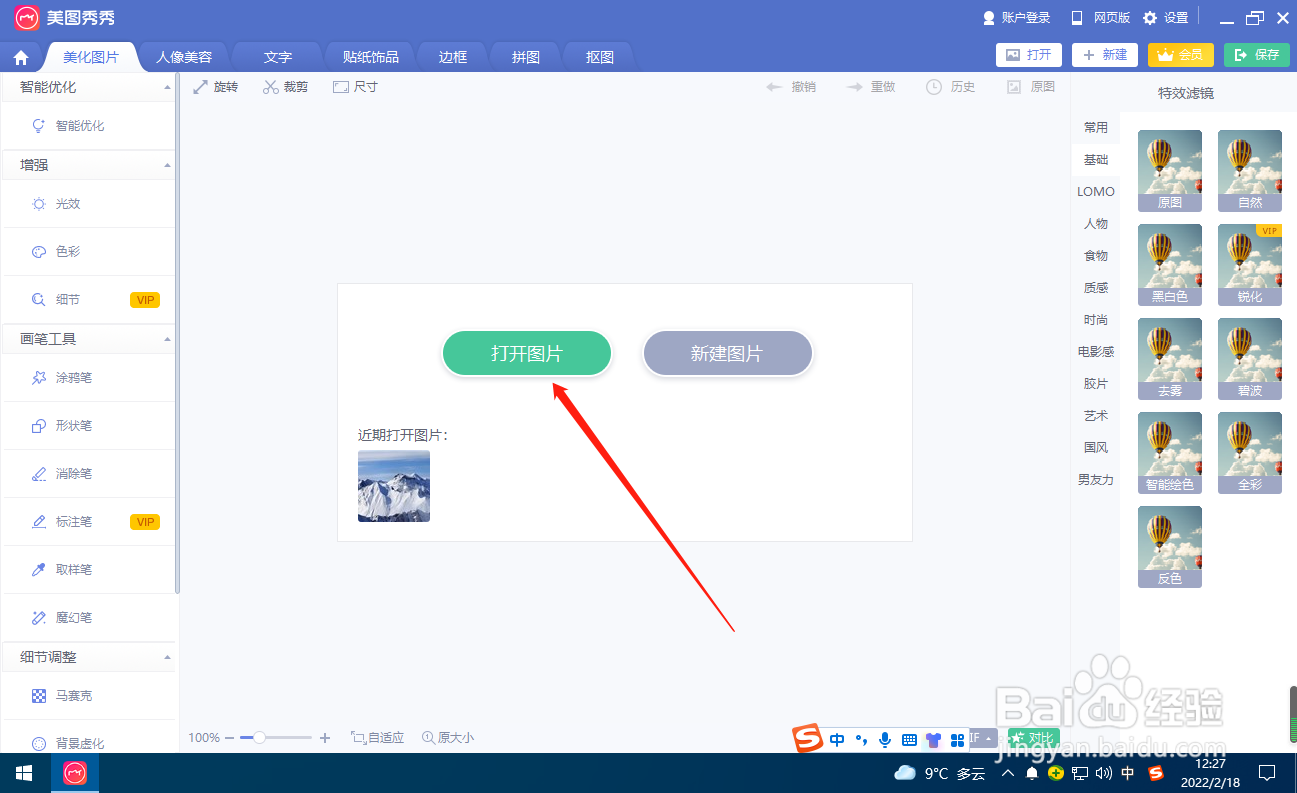
Task: Click the 打开图片 open picture button
Action: click(527, 353)
